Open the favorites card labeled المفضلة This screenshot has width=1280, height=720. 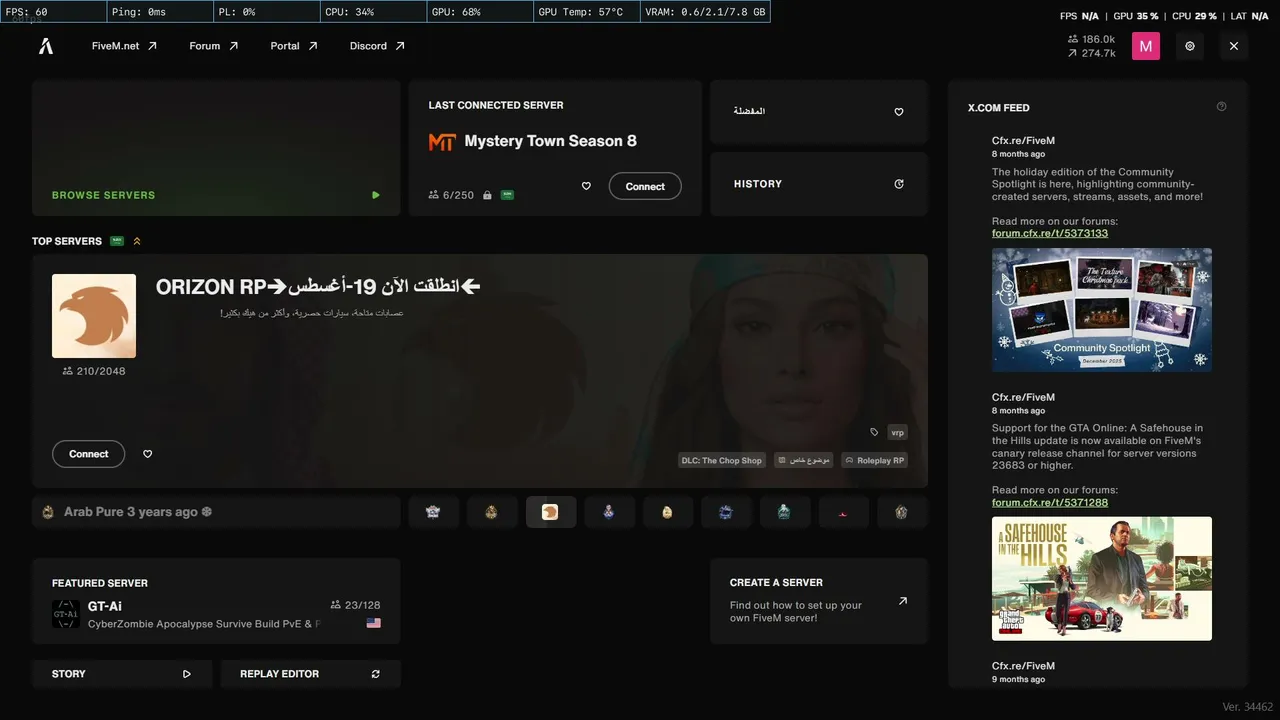click(x=819, y=112)
